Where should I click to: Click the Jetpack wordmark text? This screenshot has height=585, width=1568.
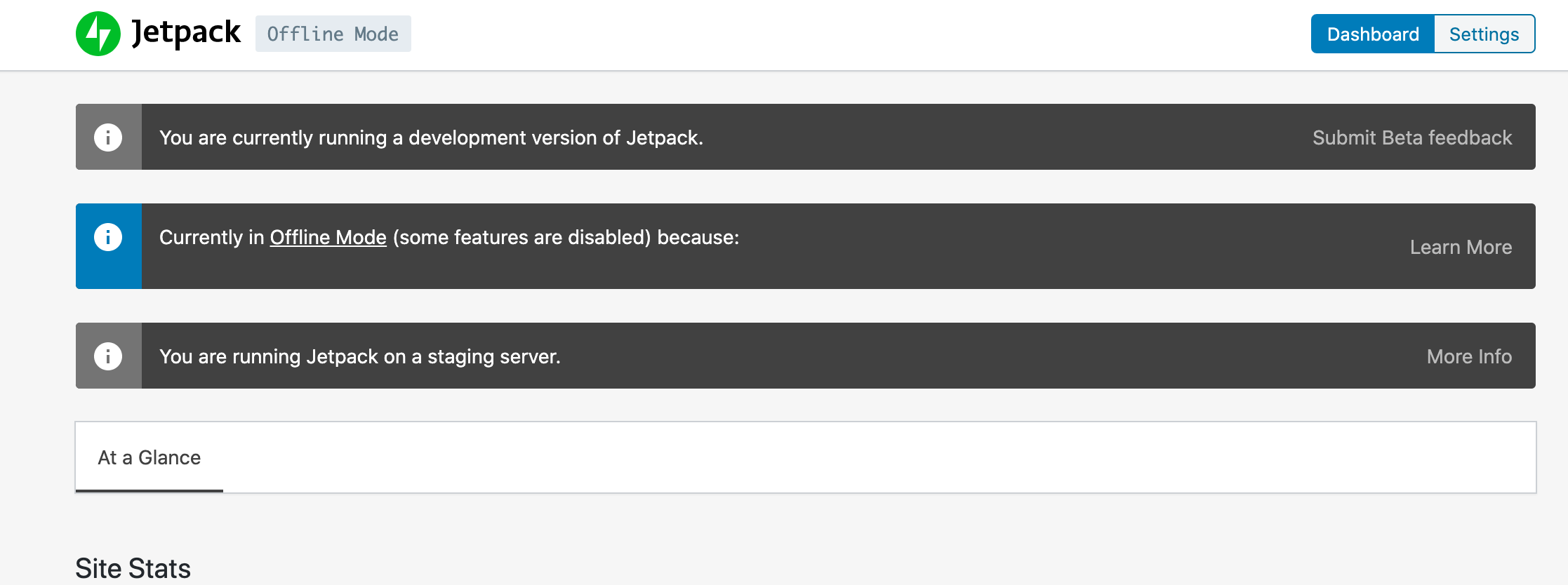pyautogui.click(x=186, y=33)
